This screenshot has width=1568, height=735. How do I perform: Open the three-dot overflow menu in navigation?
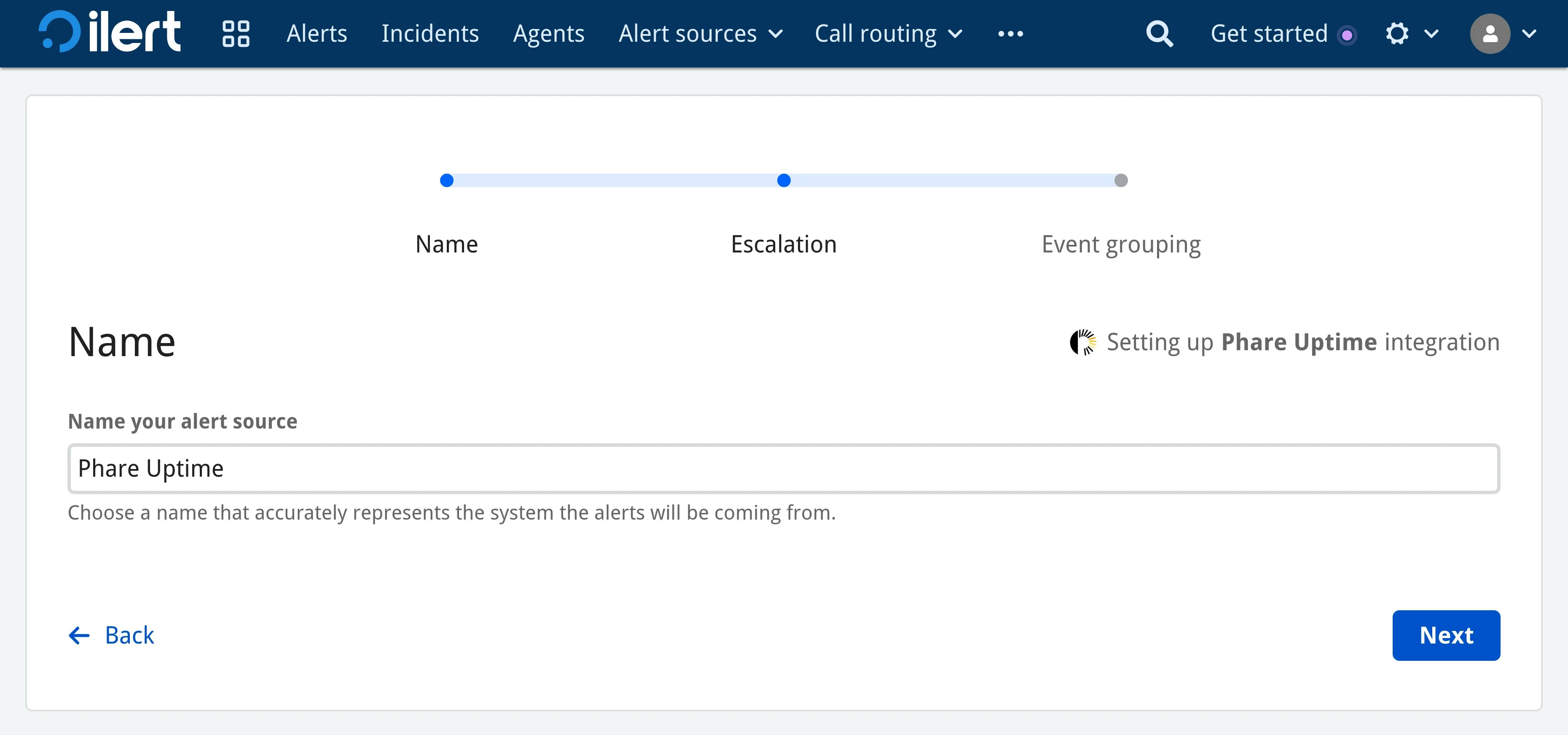1010,33
